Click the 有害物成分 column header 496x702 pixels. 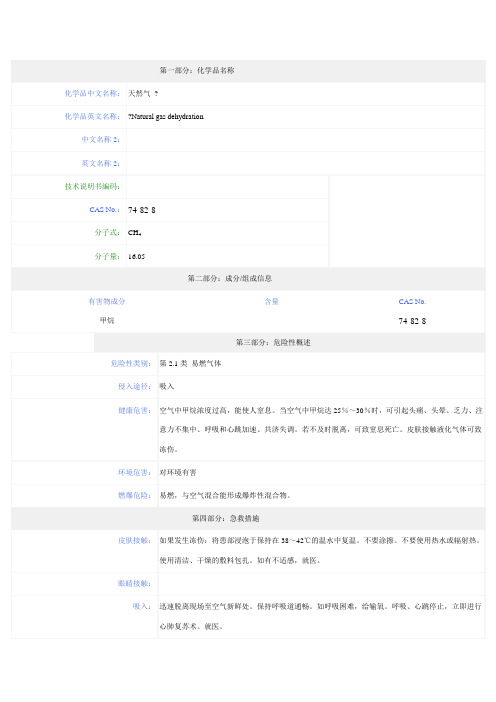[107, 301]
